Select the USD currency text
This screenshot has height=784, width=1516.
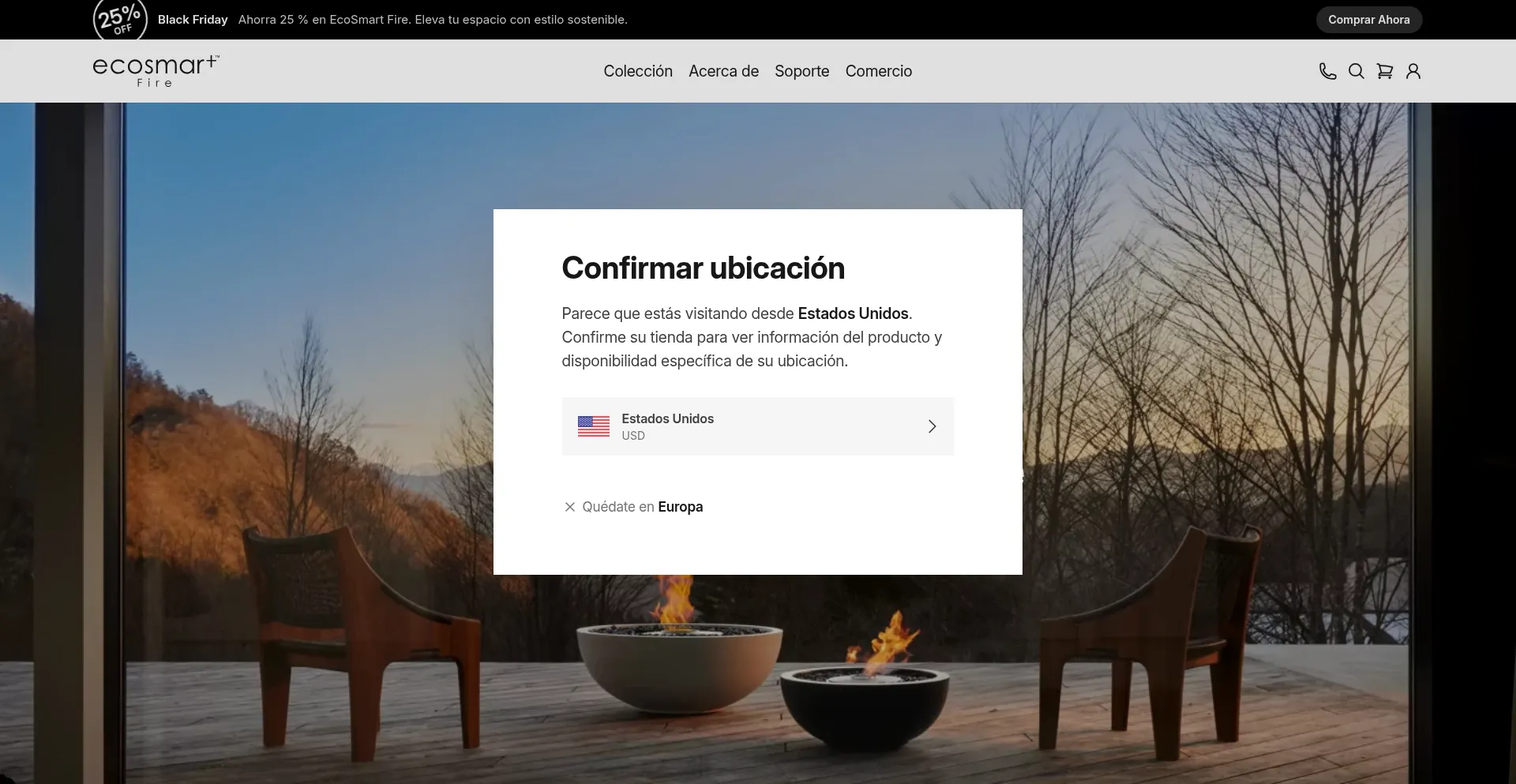point(632,436)
